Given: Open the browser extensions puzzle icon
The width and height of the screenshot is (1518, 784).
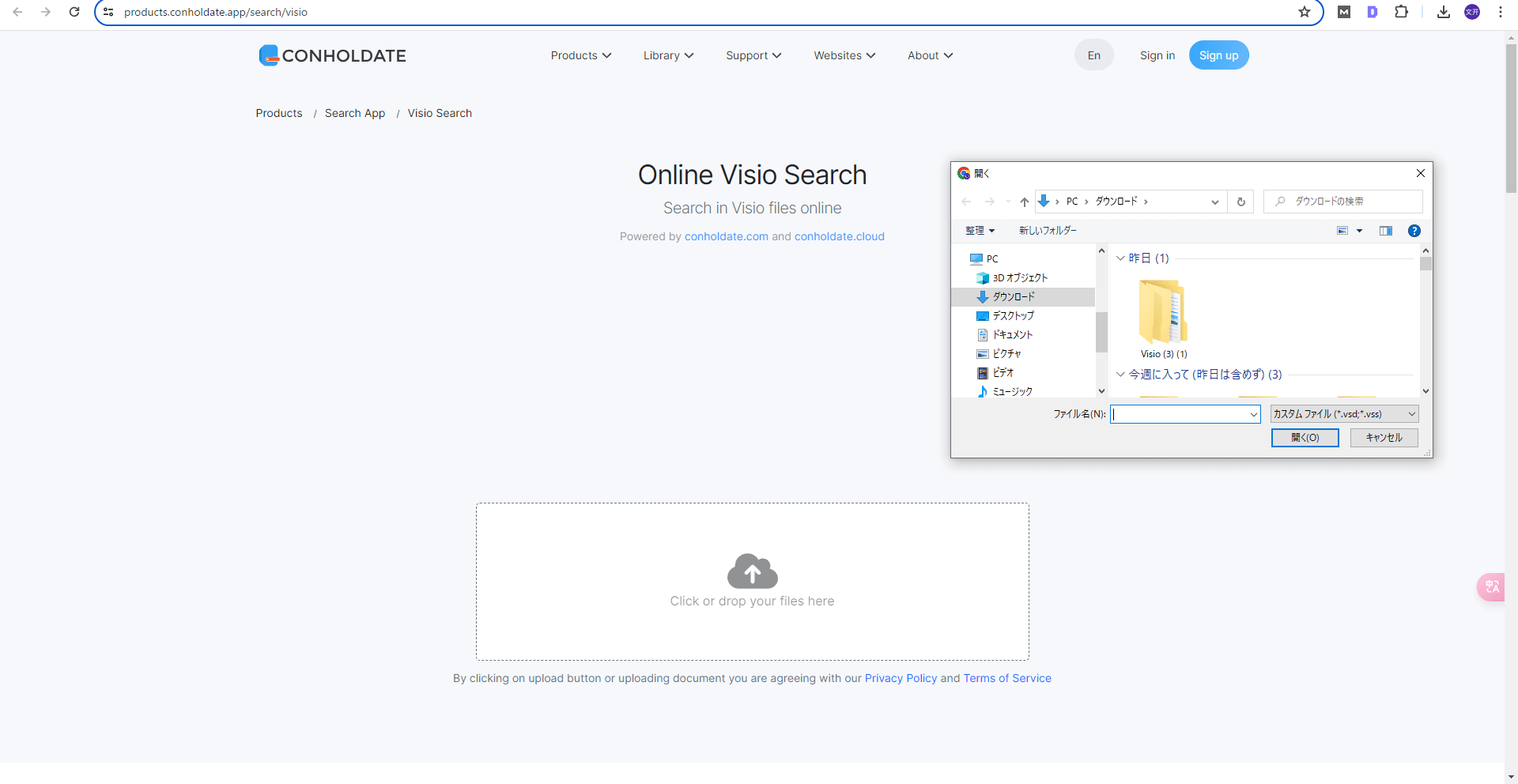Looking at the screenshot, I should (x=1401, y=12).
